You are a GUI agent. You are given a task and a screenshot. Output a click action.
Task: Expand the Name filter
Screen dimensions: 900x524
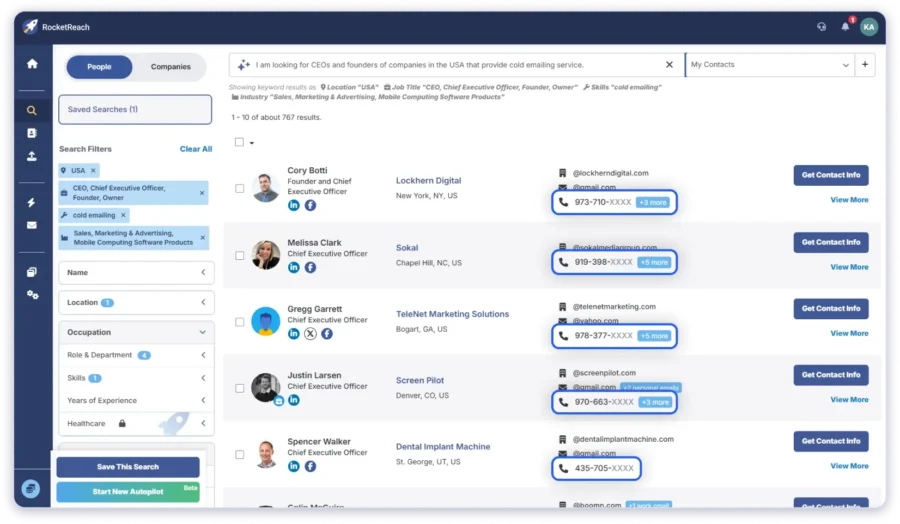coord(136,273)
